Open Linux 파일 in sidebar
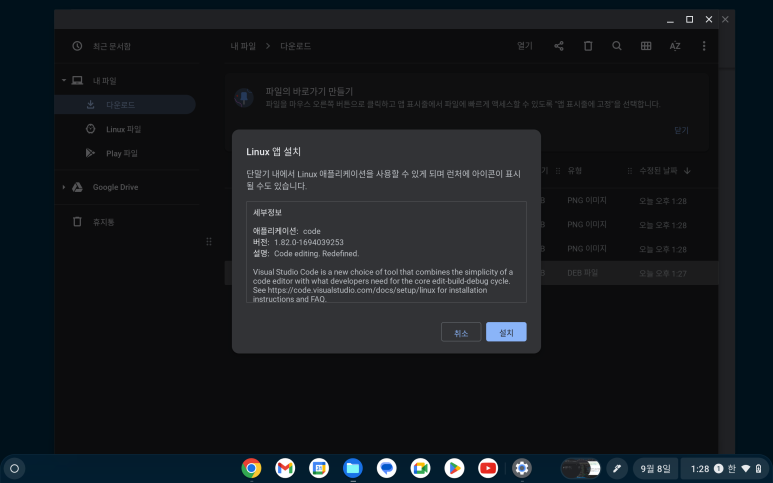This screenshot has width=773, height=483. [123, 129]
